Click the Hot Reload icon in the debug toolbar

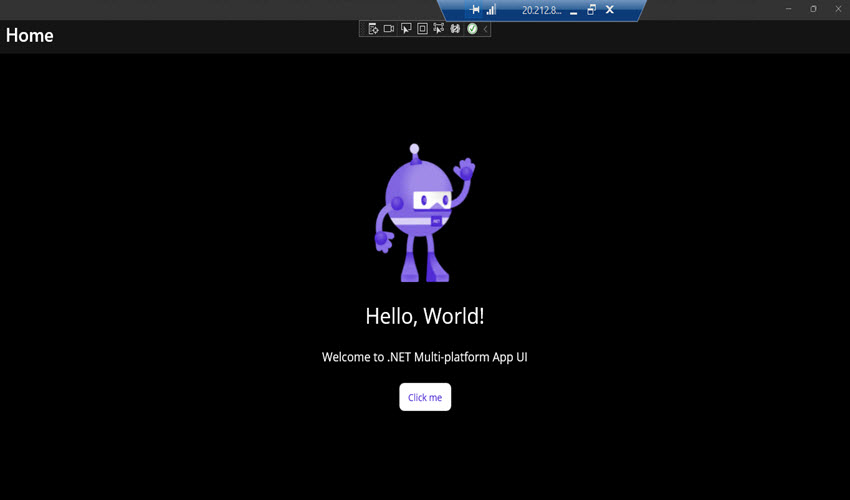(455, 29)
